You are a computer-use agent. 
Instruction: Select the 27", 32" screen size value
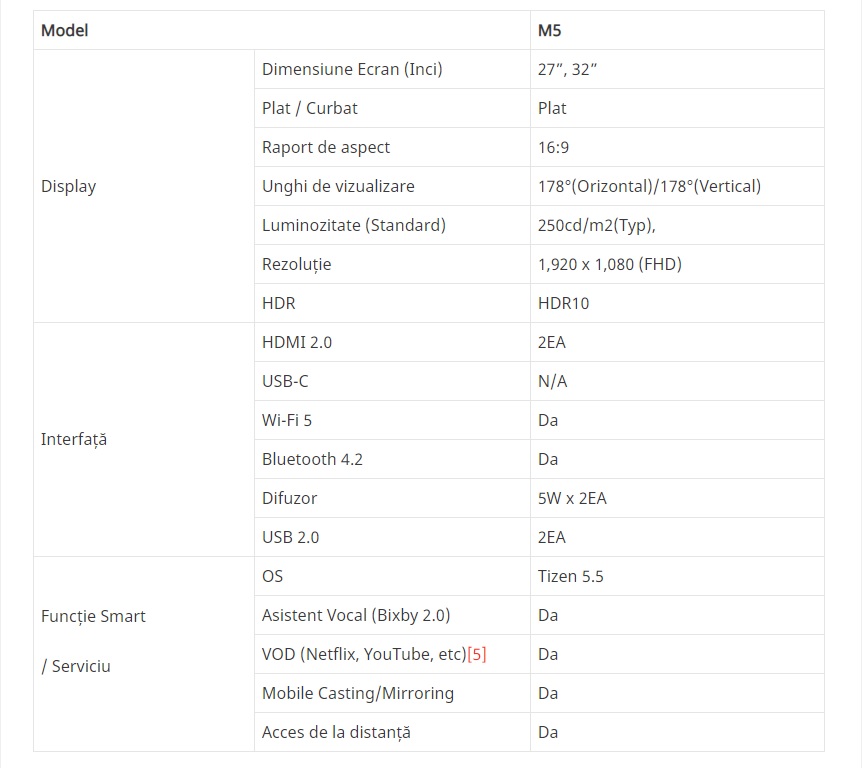567,69
